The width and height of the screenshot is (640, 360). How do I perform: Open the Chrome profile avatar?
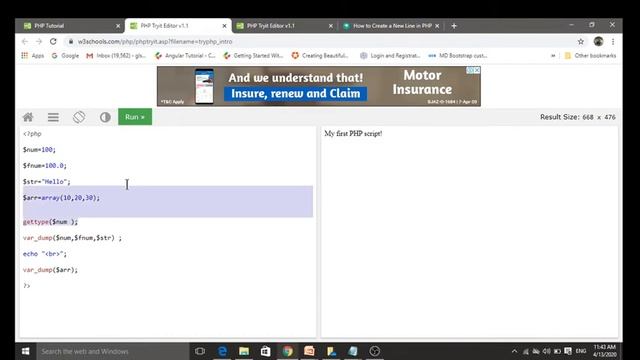coord(598,41)
